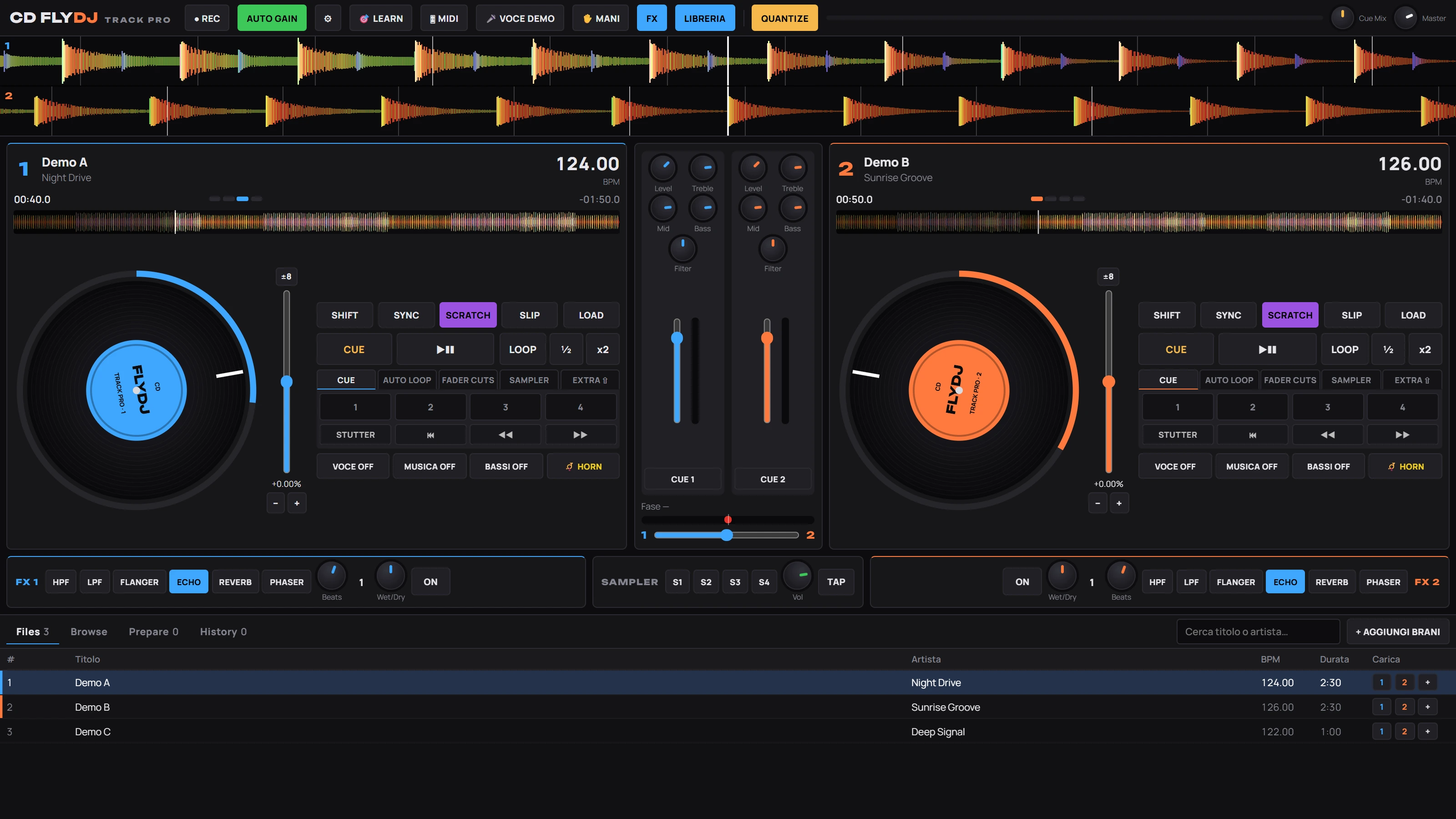Click the AGGIUNGI BRANI button
Screen dimensions: 1456x819
tap(1398, 632)
